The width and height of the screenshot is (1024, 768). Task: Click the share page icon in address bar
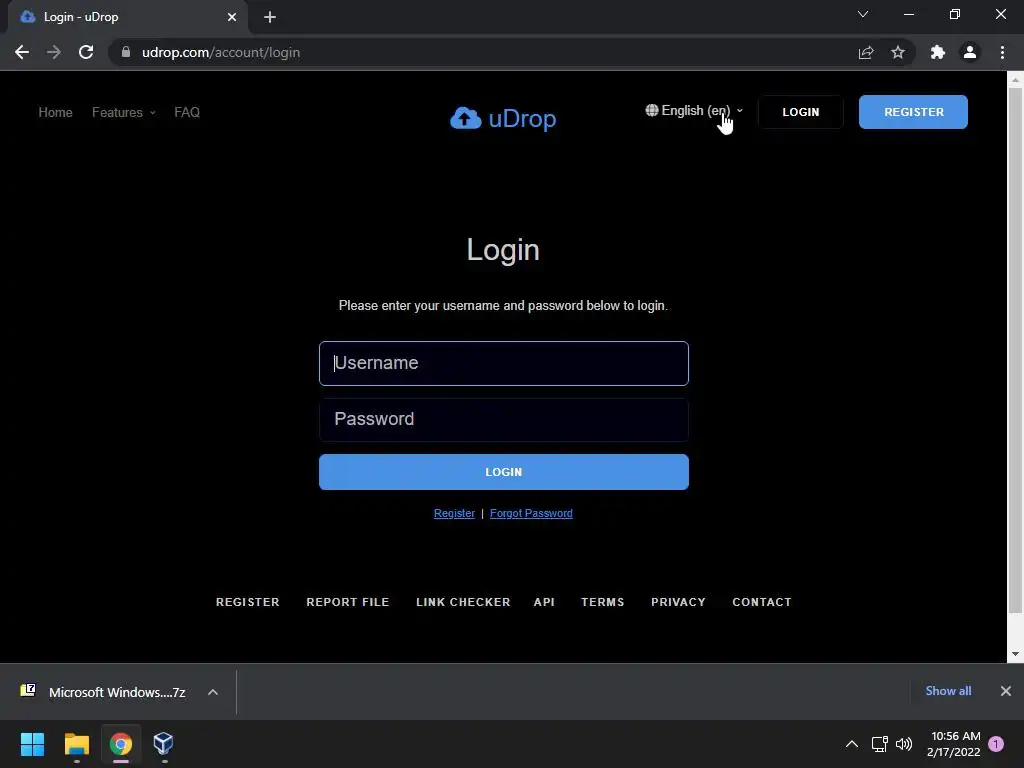(866, 52)
